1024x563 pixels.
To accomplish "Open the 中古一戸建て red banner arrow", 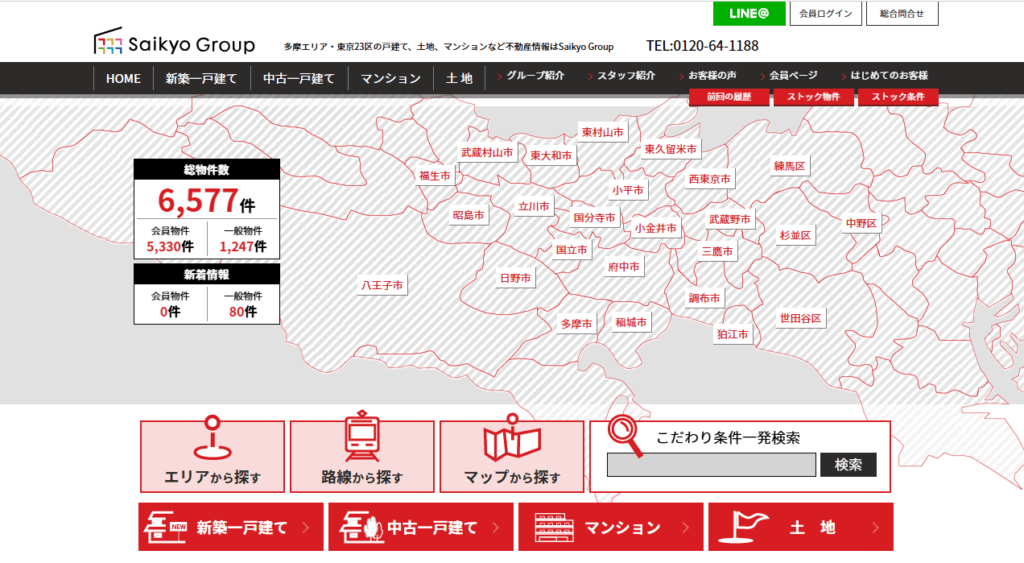I will tap(496, 527).
